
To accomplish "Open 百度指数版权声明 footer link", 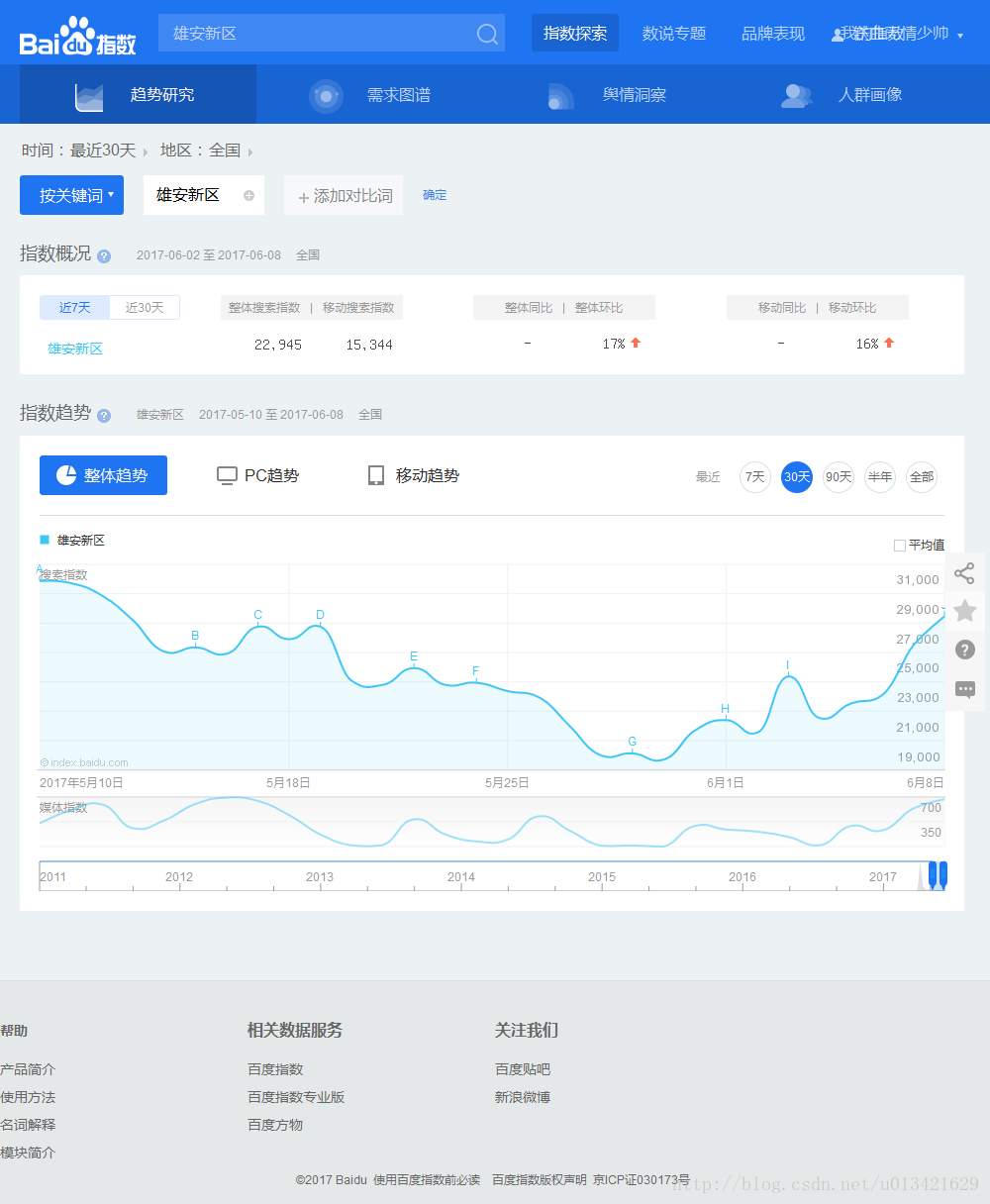I will point(540,1180).
